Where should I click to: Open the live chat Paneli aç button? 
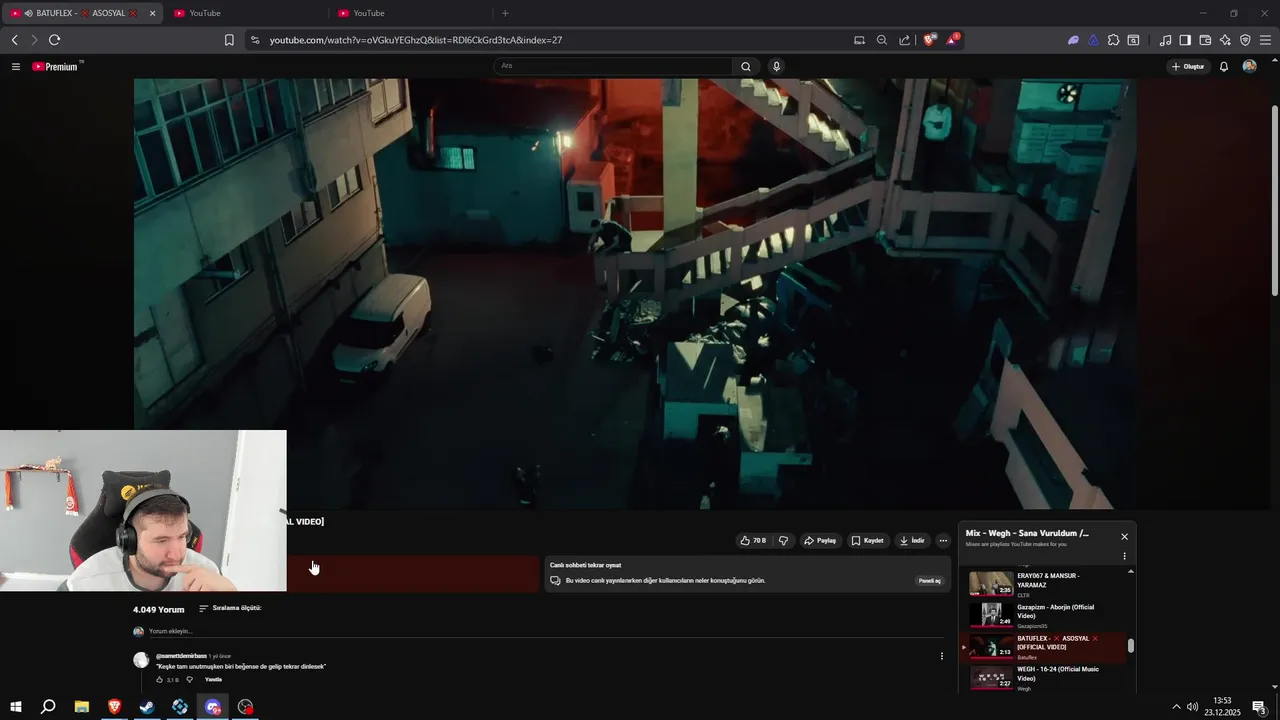[x=930, y=580]
